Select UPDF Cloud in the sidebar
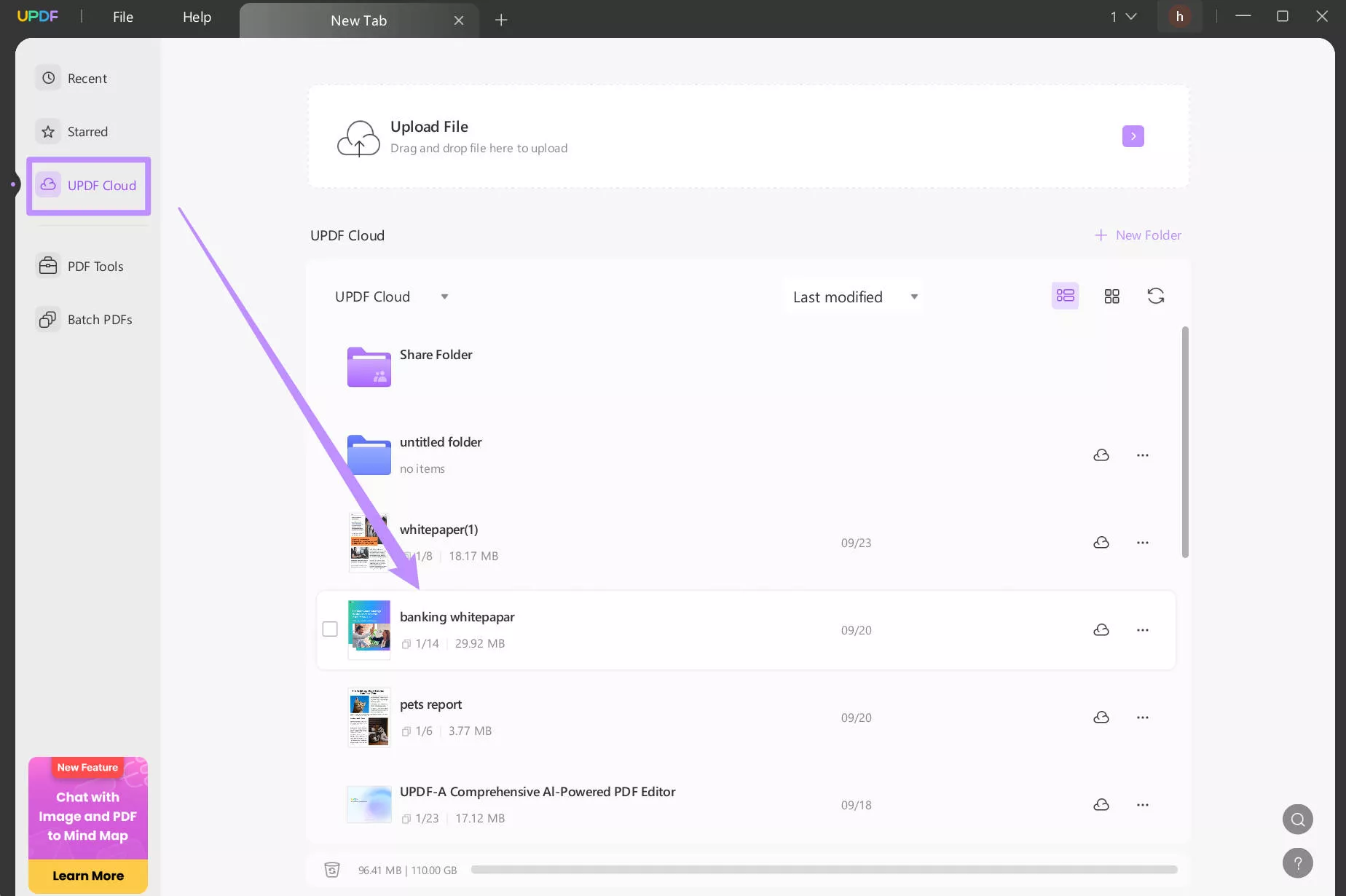This screenshot has width=1346, height=896. click(88, 186)
